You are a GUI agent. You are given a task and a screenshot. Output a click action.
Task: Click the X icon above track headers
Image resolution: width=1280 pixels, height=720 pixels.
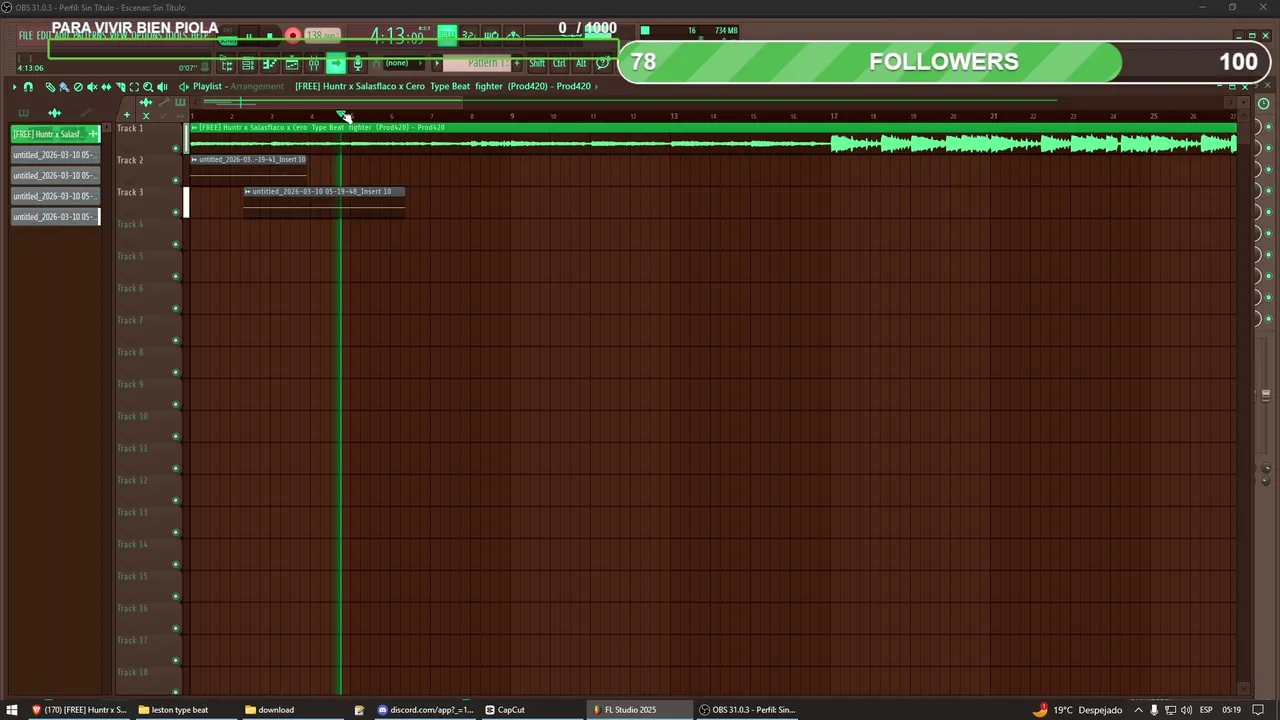pyautogui.click(x=146, y=115)
